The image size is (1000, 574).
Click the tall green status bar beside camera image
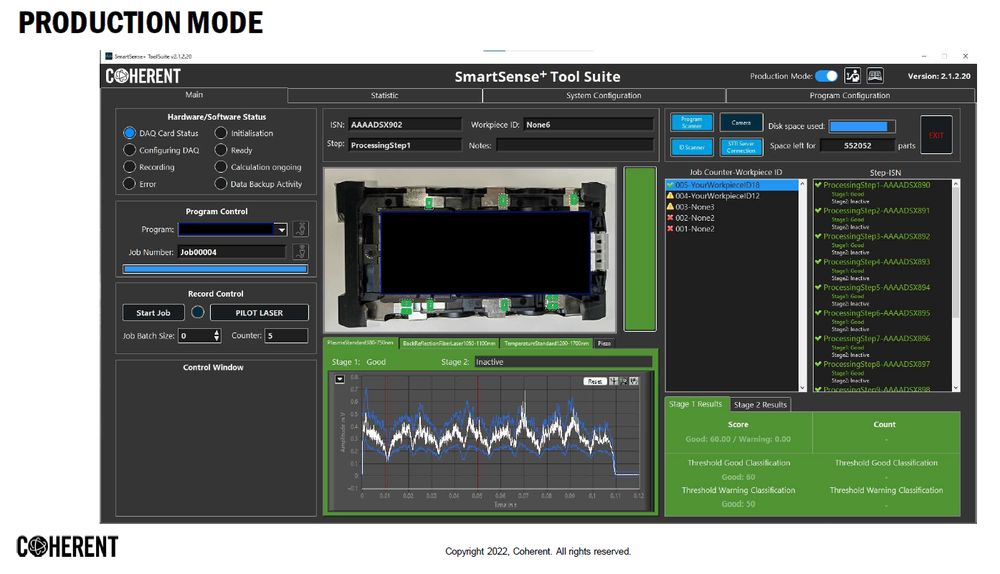640,249
